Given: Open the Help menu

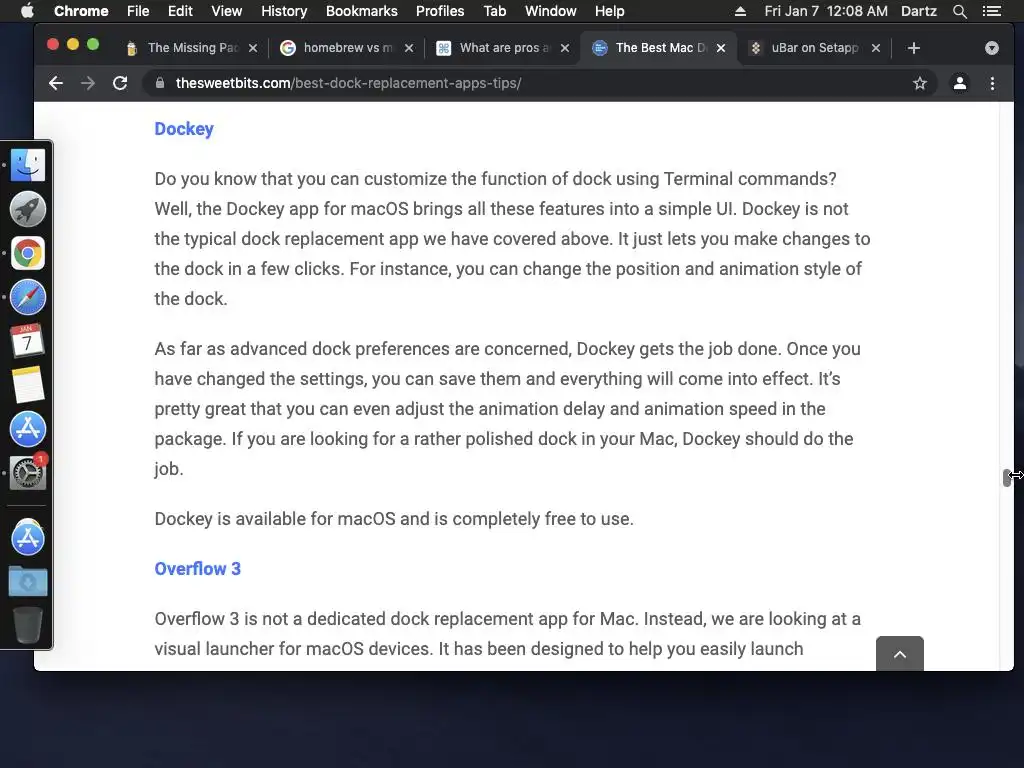Looking at the screenshot, I should point(609,11).
